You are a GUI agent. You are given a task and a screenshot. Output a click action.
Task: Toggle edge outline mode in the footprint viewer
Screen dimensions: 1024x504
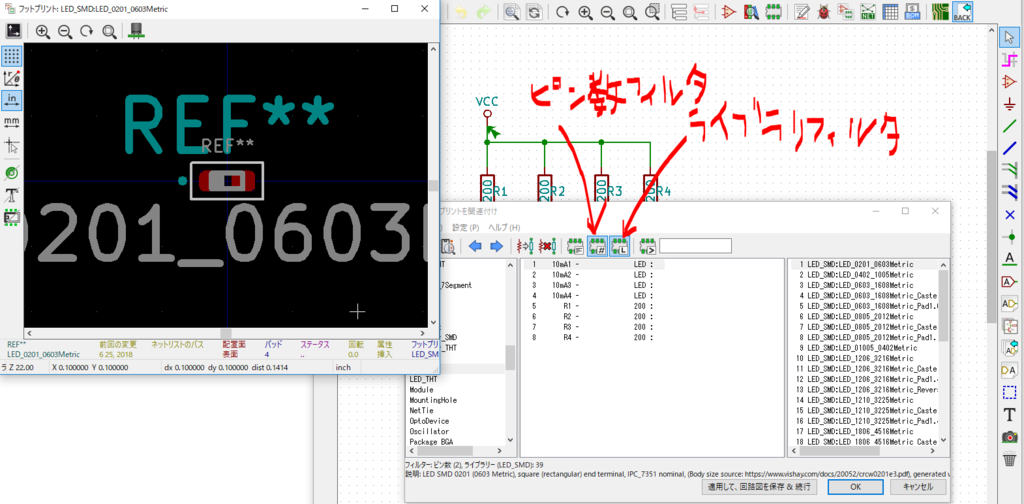(x=11, y=217)
